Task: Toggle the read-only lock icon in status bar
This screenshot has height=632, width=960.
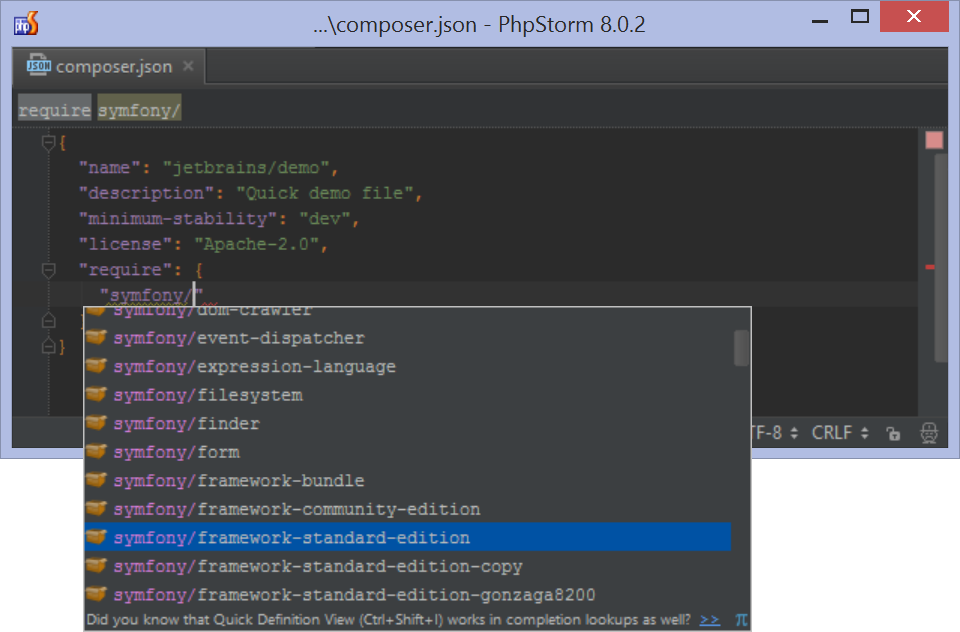Action: point(893,434)
